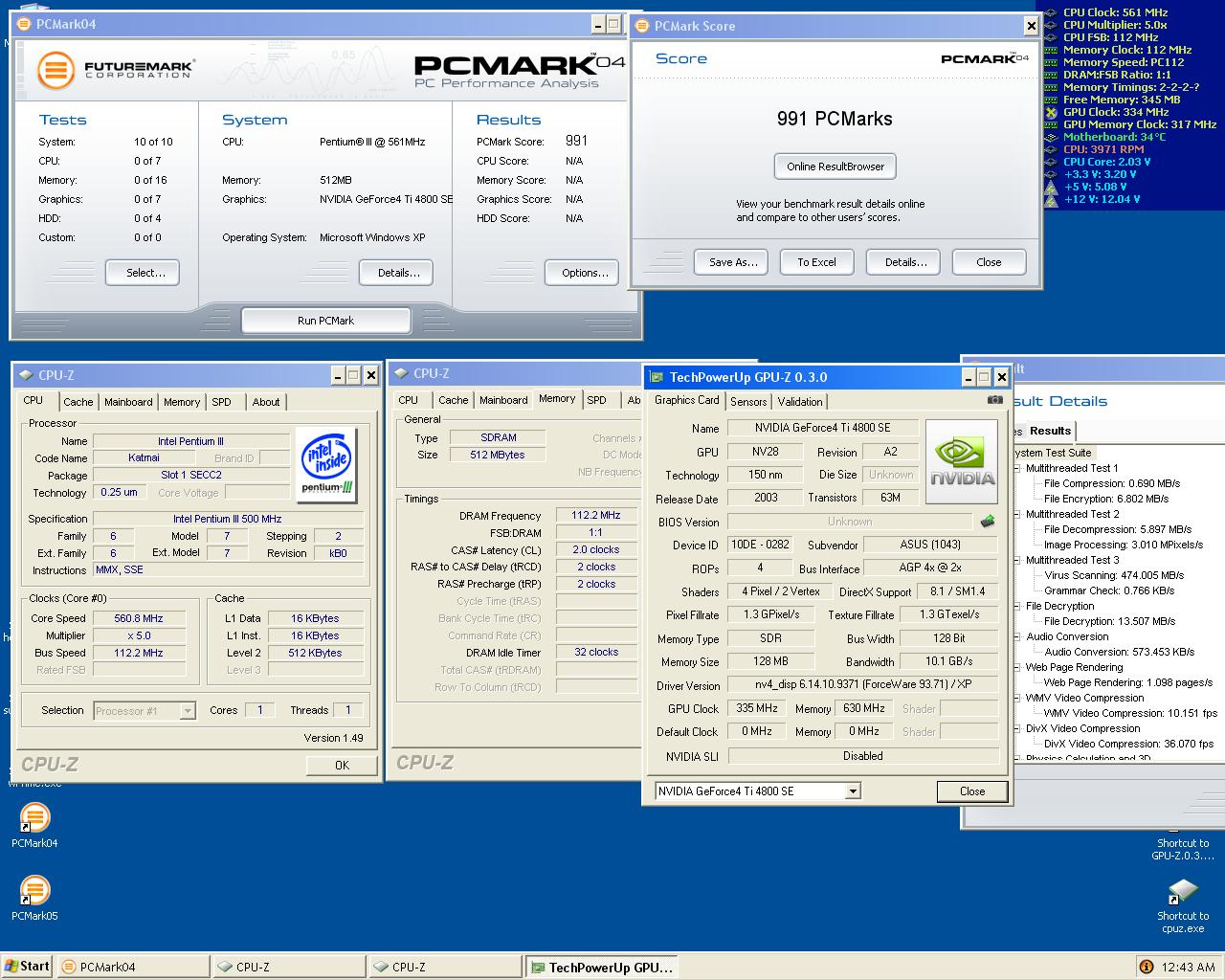Viewport: 1225px width, 980px height.
Task: Click Details... in the PCMark Score window
Action: (x=905, y=262)
